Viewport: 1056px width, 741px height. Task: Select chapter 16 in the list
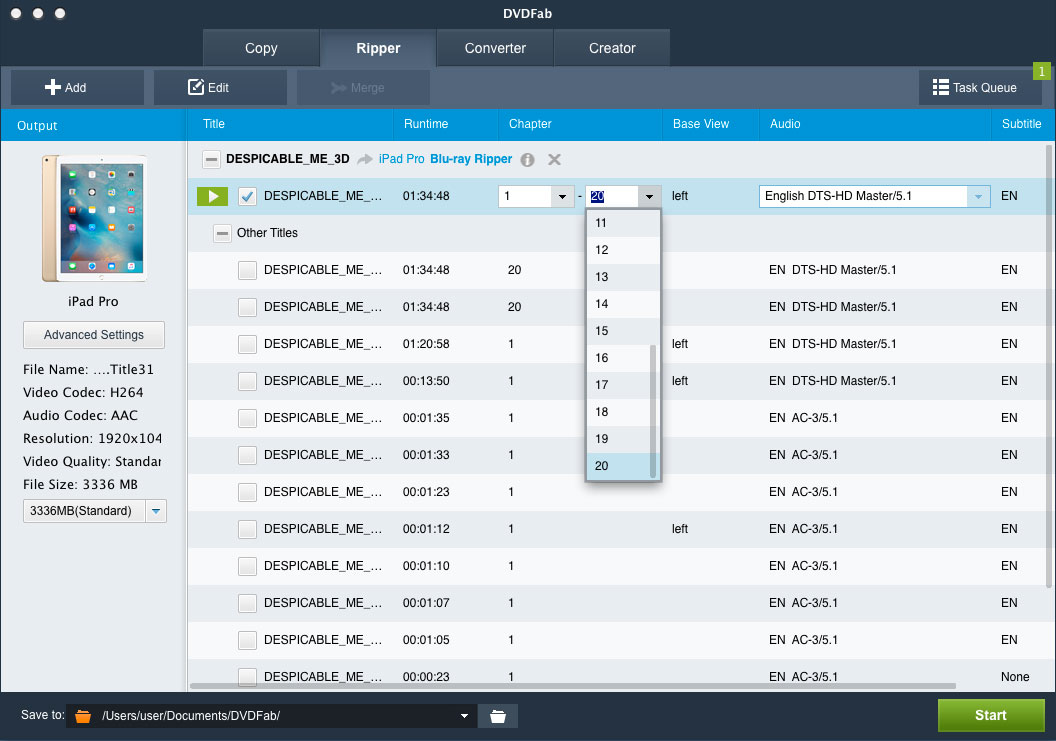(x=620, y=358)
